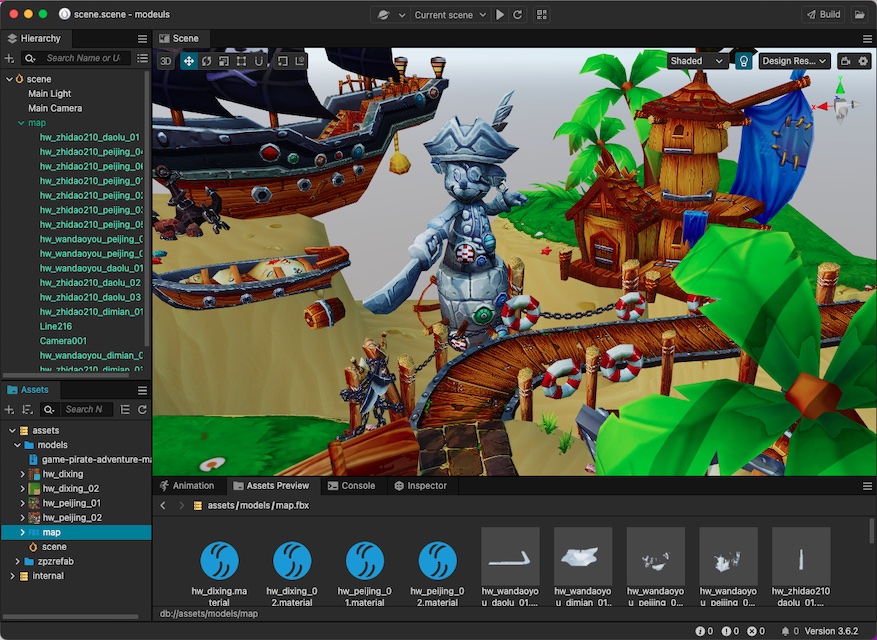Open the project folder icon

click(x=860, y=15)
